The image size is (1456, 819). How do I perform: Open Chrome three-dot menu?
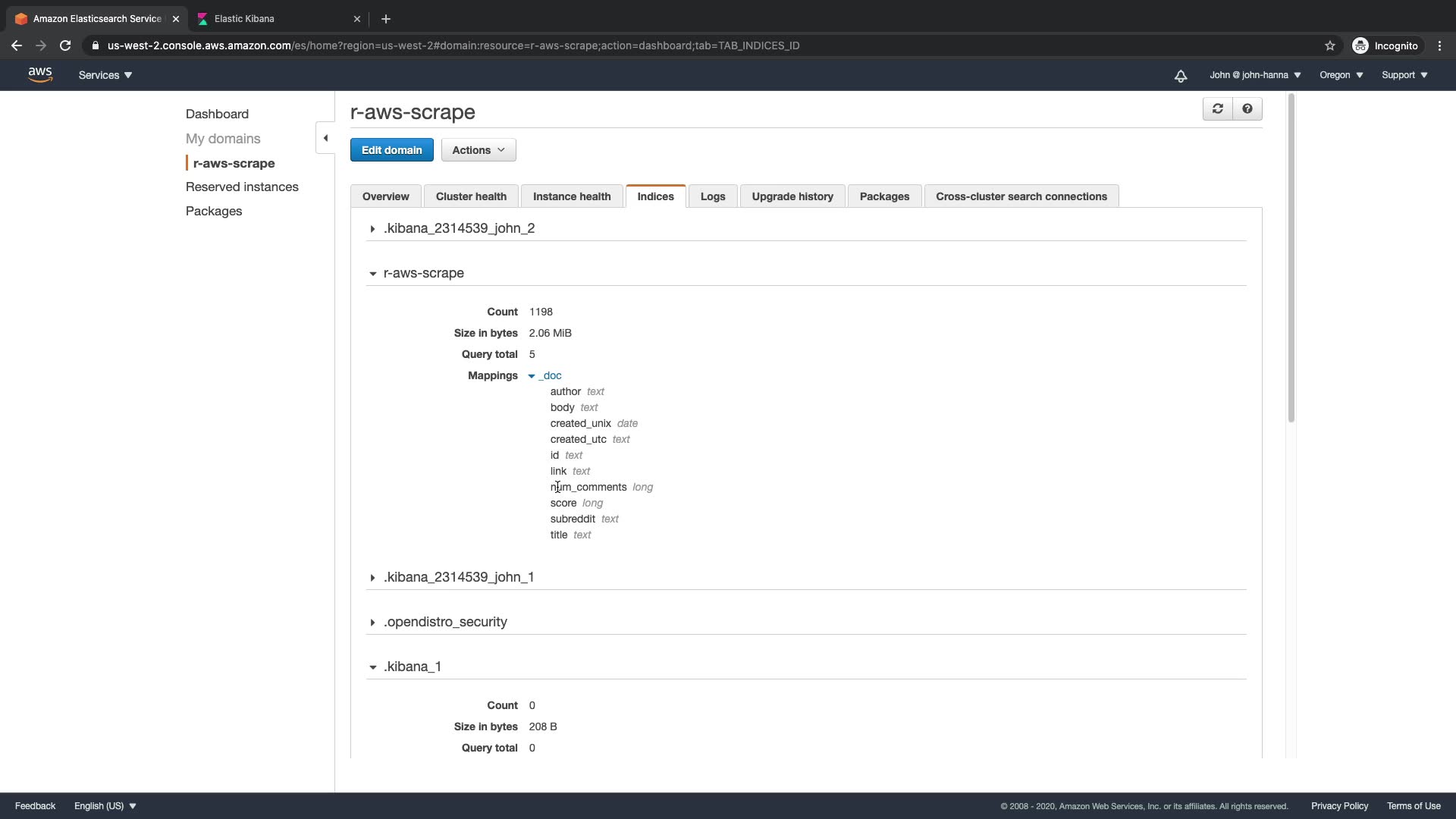[x=1439, y=45]
